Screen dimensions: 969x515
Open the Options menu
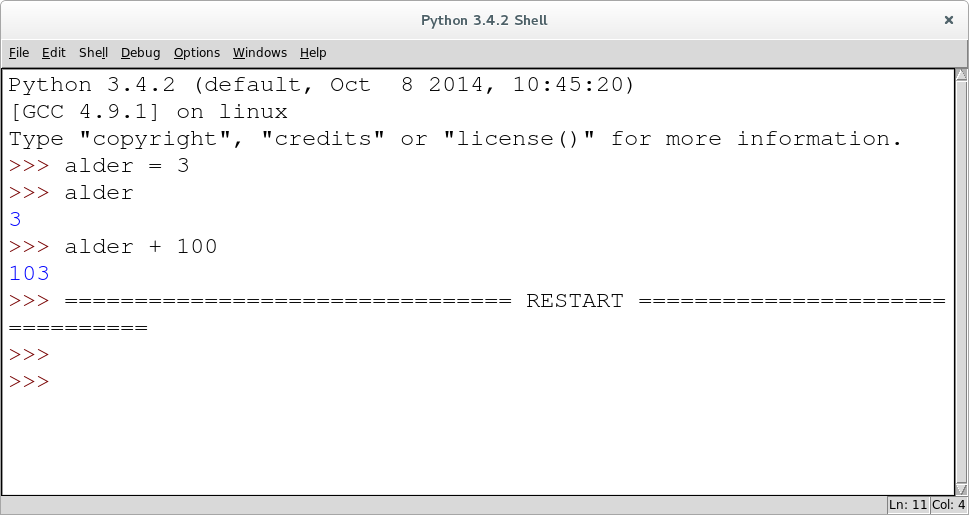click(197, 53)
